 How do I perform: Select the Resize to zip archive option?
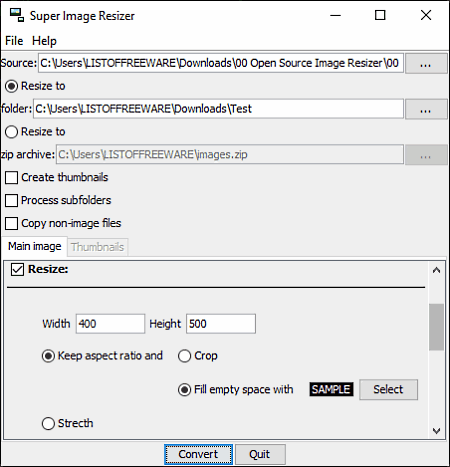click(x=11, y=132)
